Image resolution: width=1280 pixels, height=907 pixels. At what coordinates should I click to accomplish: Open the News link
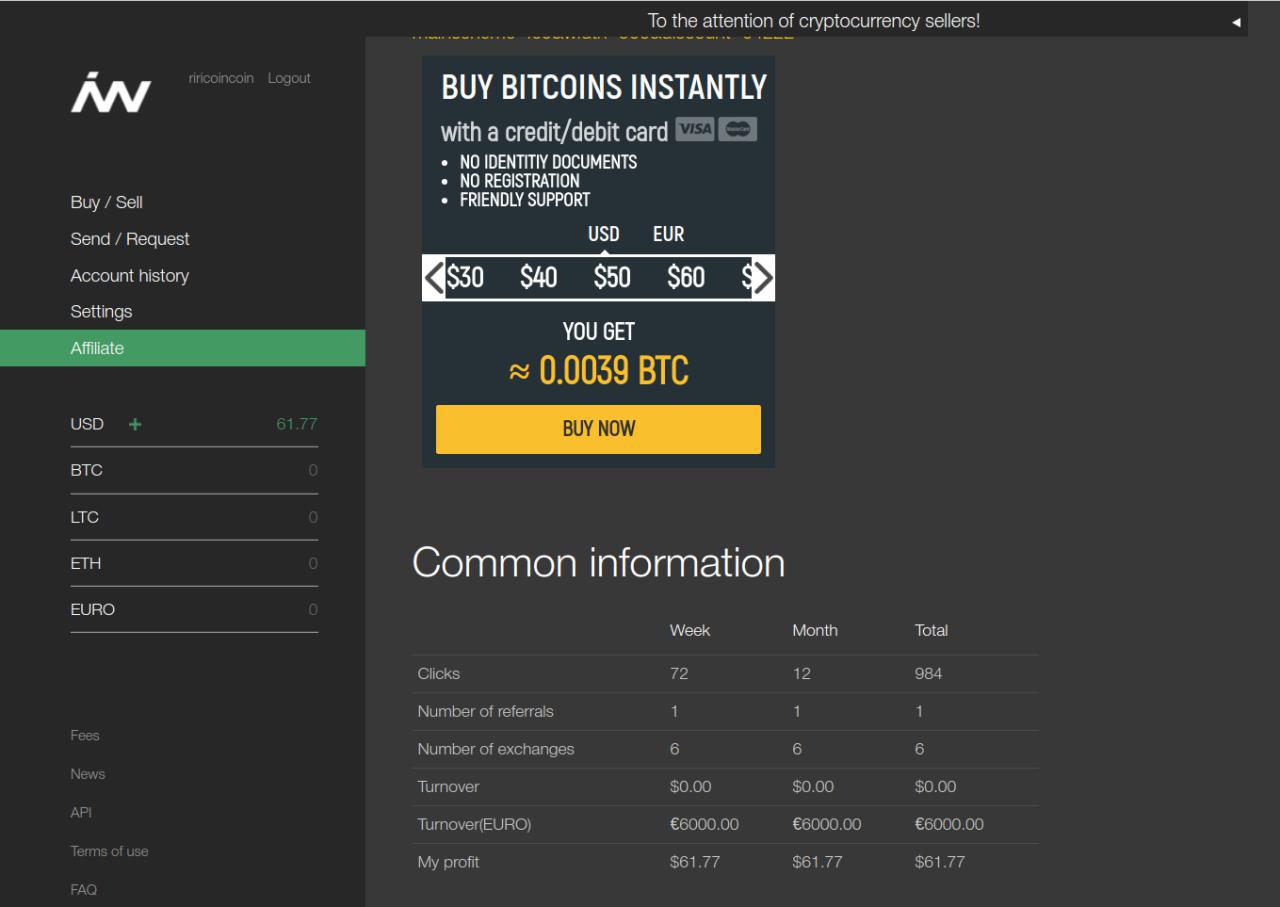point(88,774)
